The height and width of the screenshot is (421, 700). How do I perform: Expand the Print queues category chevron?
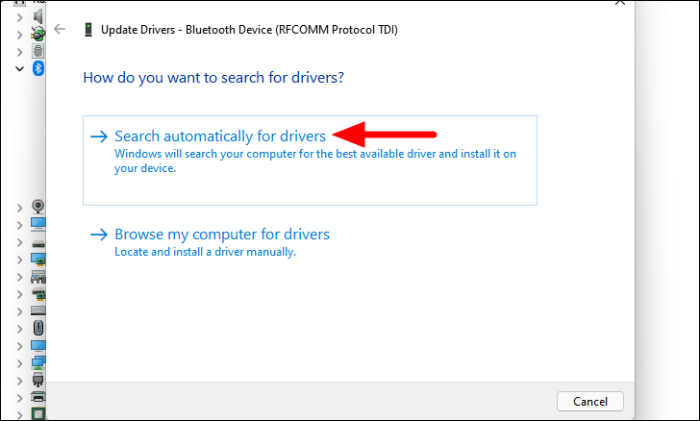point(19,398)
